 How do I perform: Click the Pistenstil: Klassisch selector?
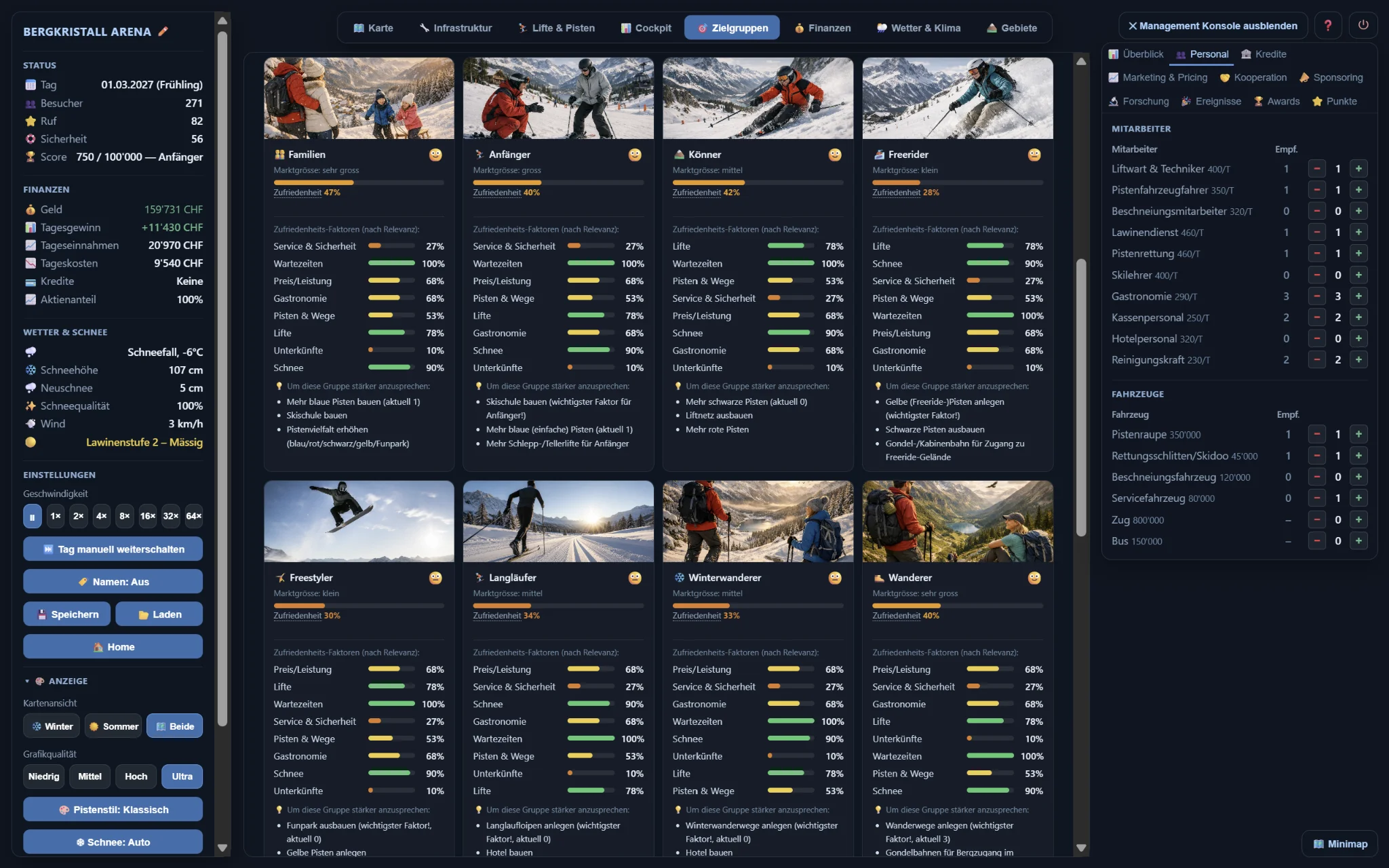(x=113, y=810)
